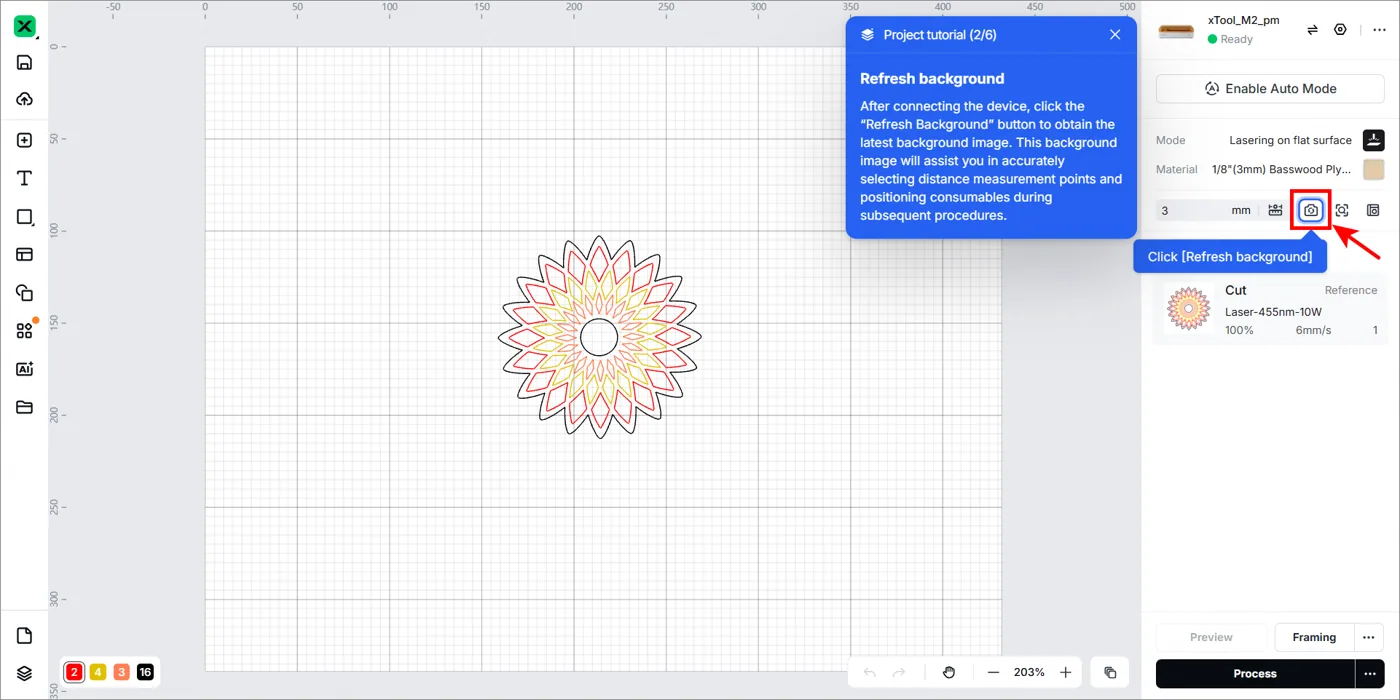This screenshot has width=1400, height=700.
Task: Open the combine shapes tool icon
Action: (x=25, y=292)
